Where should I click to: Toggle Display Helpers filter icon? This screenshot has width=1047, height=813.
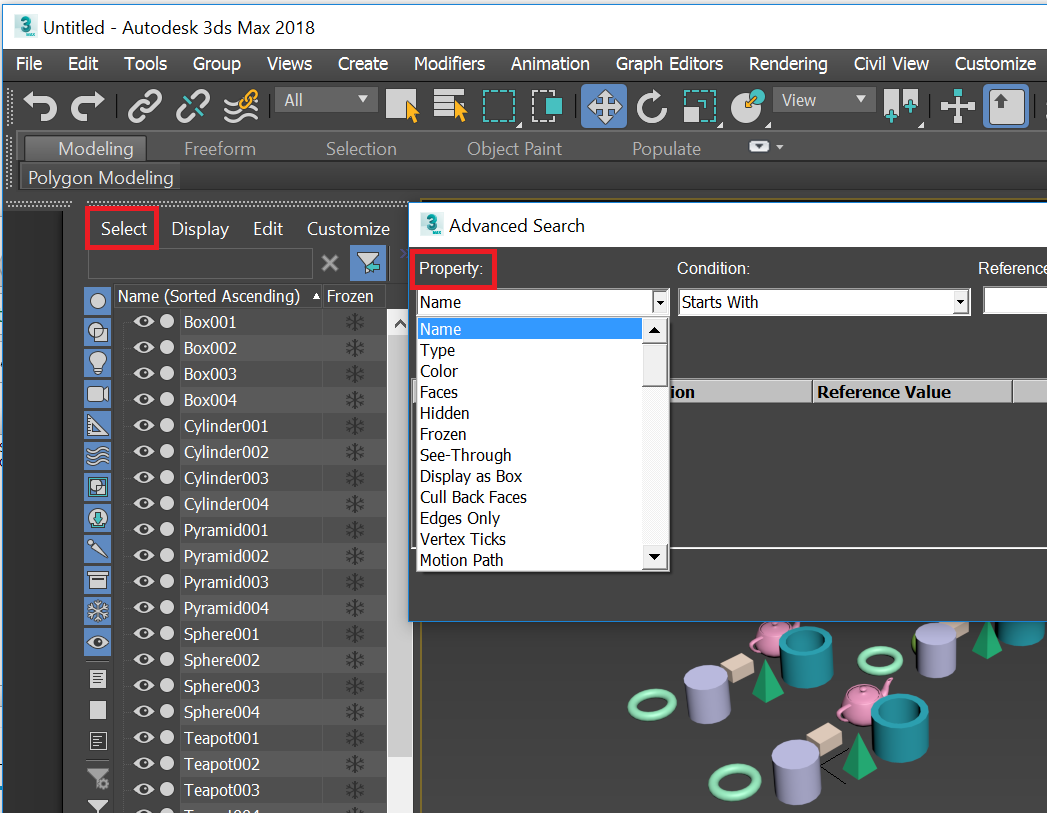[97, 425]
